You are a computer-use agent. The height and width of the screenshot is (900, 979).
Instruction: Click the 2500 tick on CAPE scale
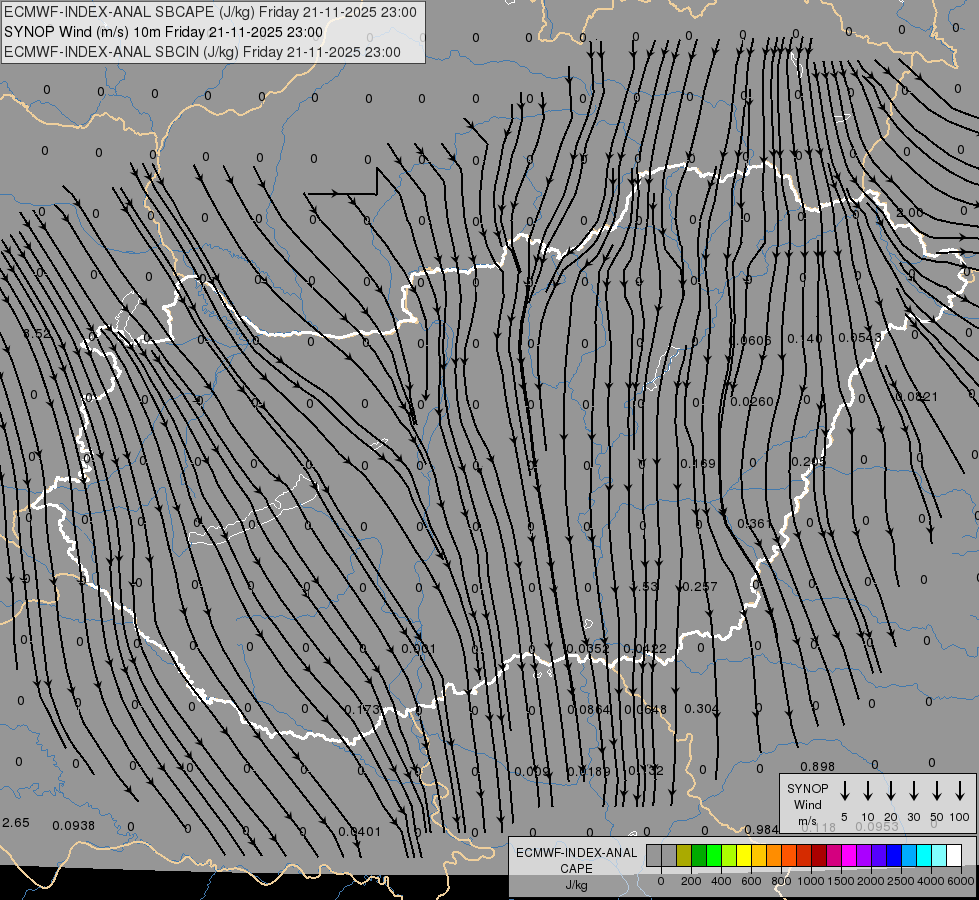pyautogui.click(x=900, y=881)
